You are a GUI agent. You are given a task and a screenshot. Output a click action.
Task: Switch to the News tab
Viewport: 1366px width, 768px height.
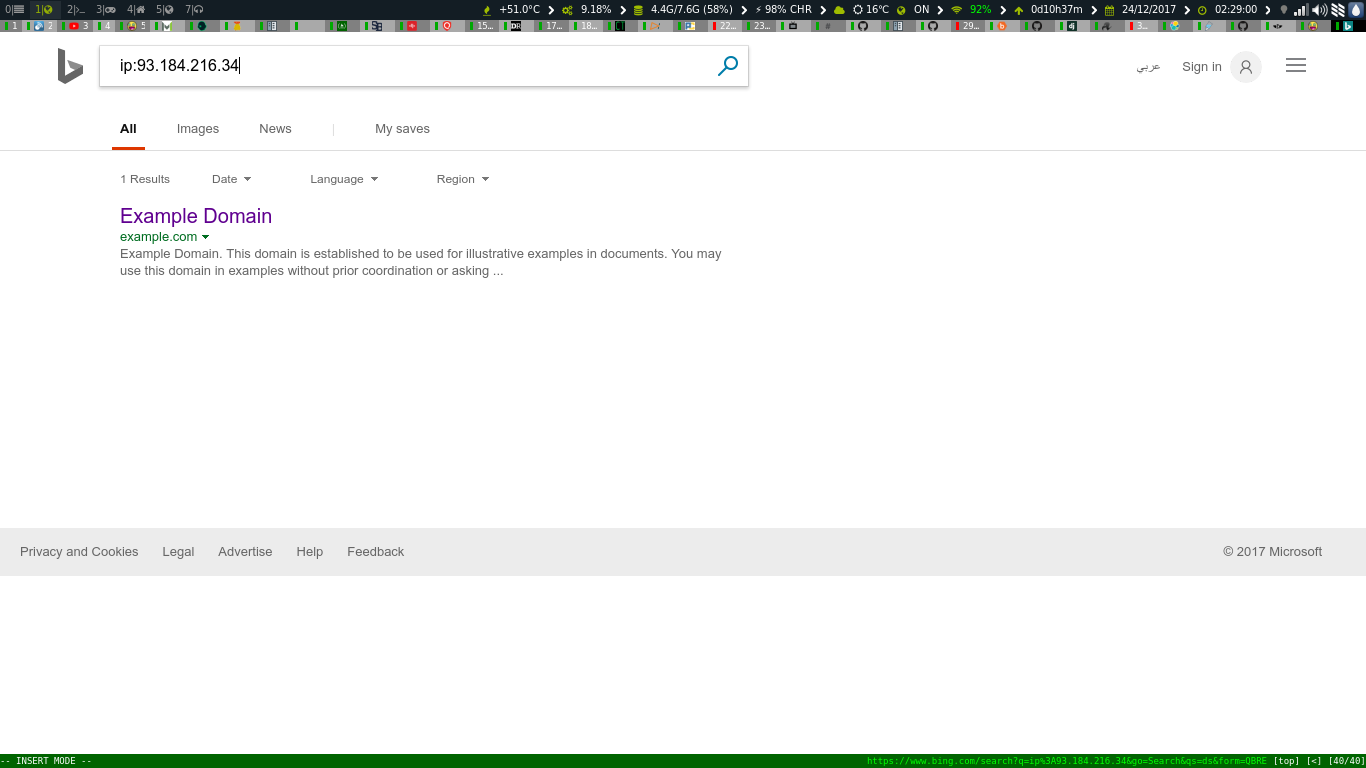click(275, 129)
